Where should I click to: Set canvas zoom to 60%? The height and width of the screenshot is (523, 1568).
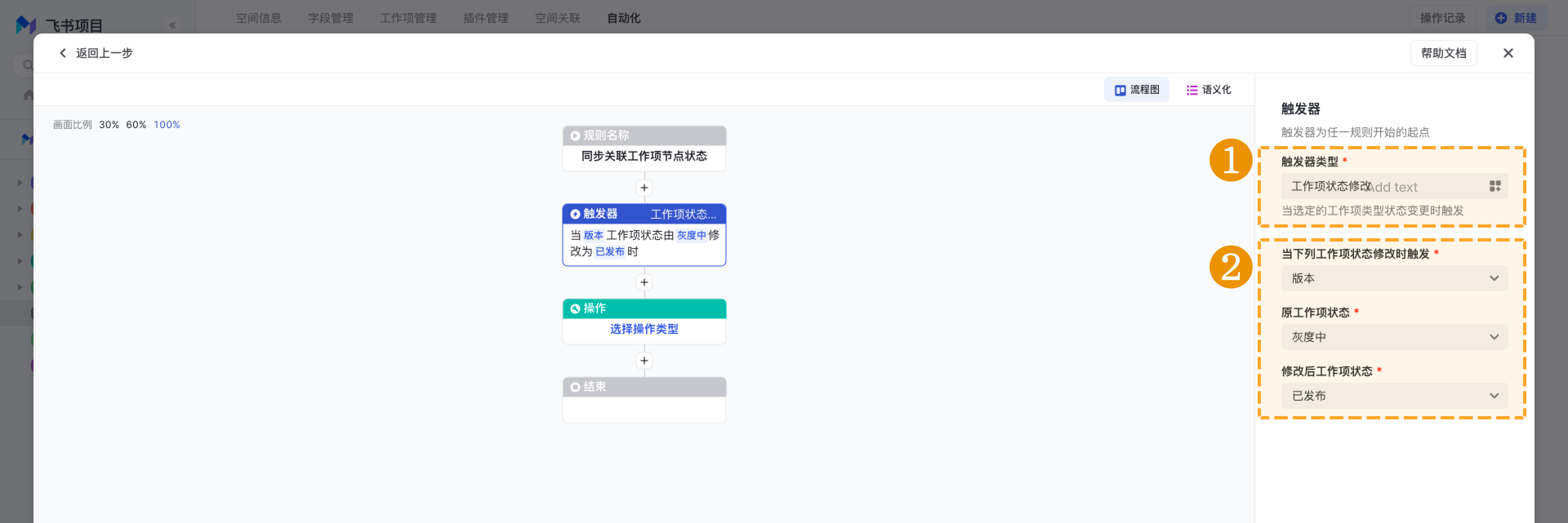coord(136,125)
